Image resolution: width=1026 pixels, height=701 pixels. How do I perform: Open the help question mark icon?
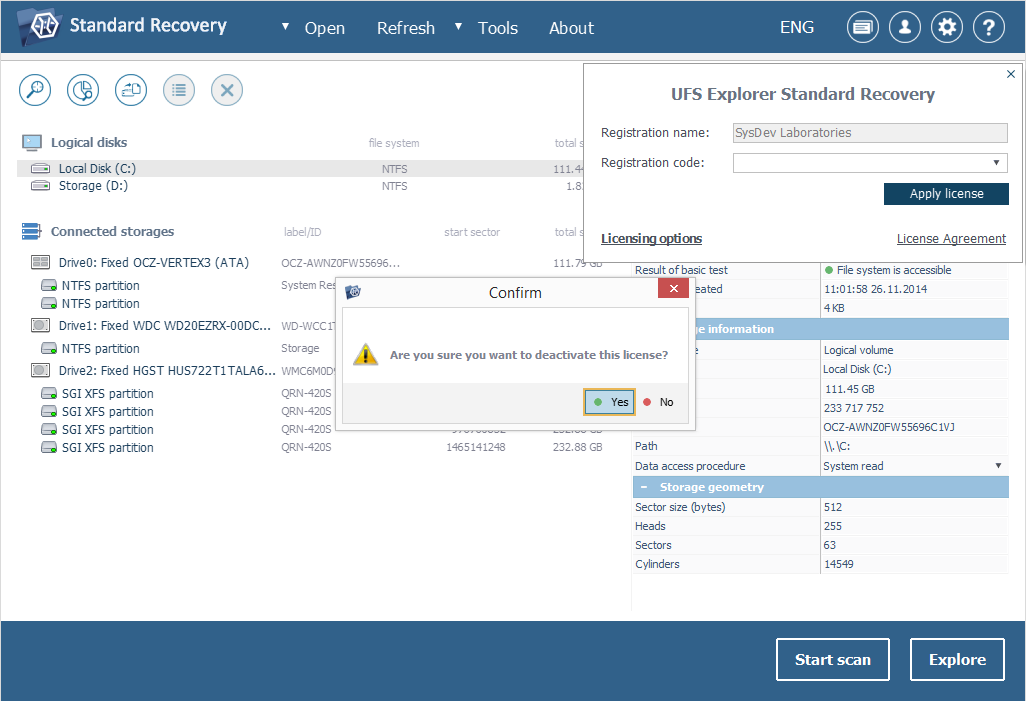click(989, 27)
